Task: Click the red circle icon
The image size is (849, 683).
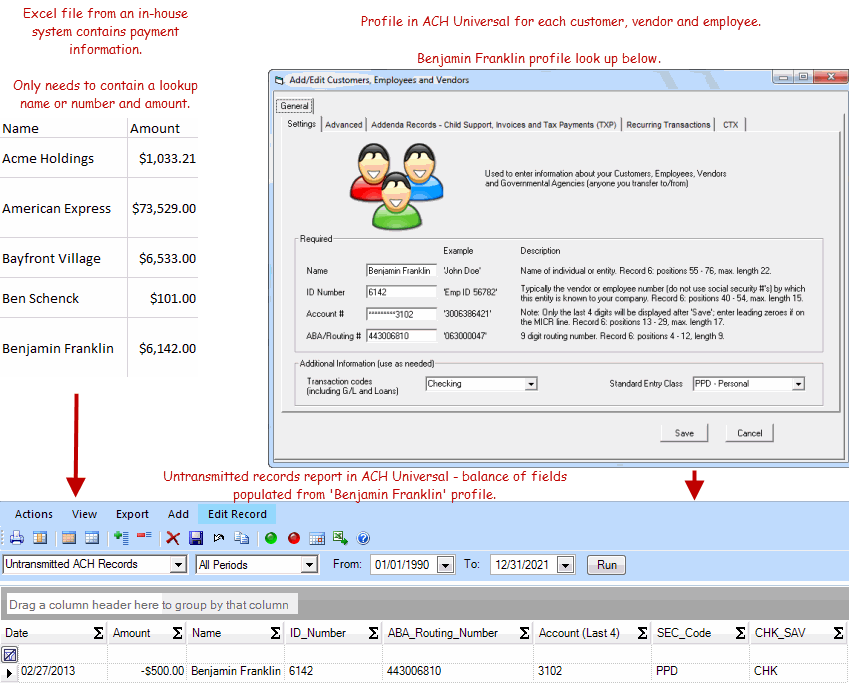Action: [x=293, y=538]
